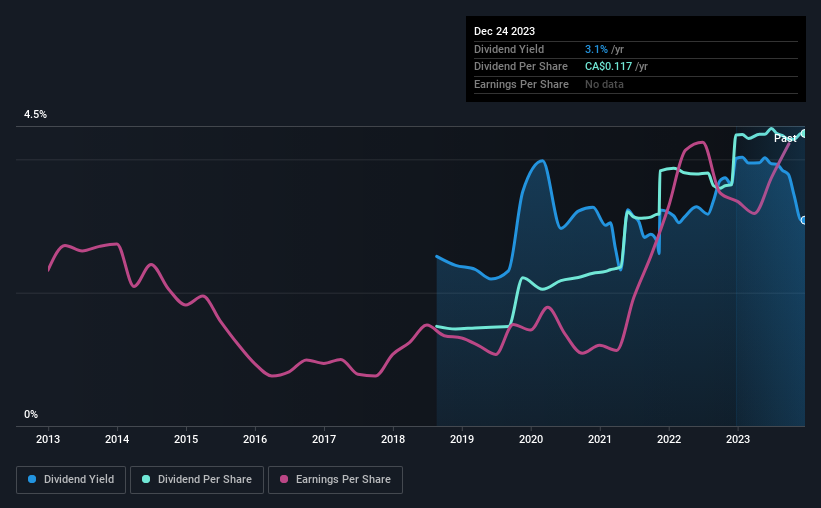Image resolution: width=821 pixels, height=508 pixels.
Task: Select the 2023 year label
Action: 738,439
